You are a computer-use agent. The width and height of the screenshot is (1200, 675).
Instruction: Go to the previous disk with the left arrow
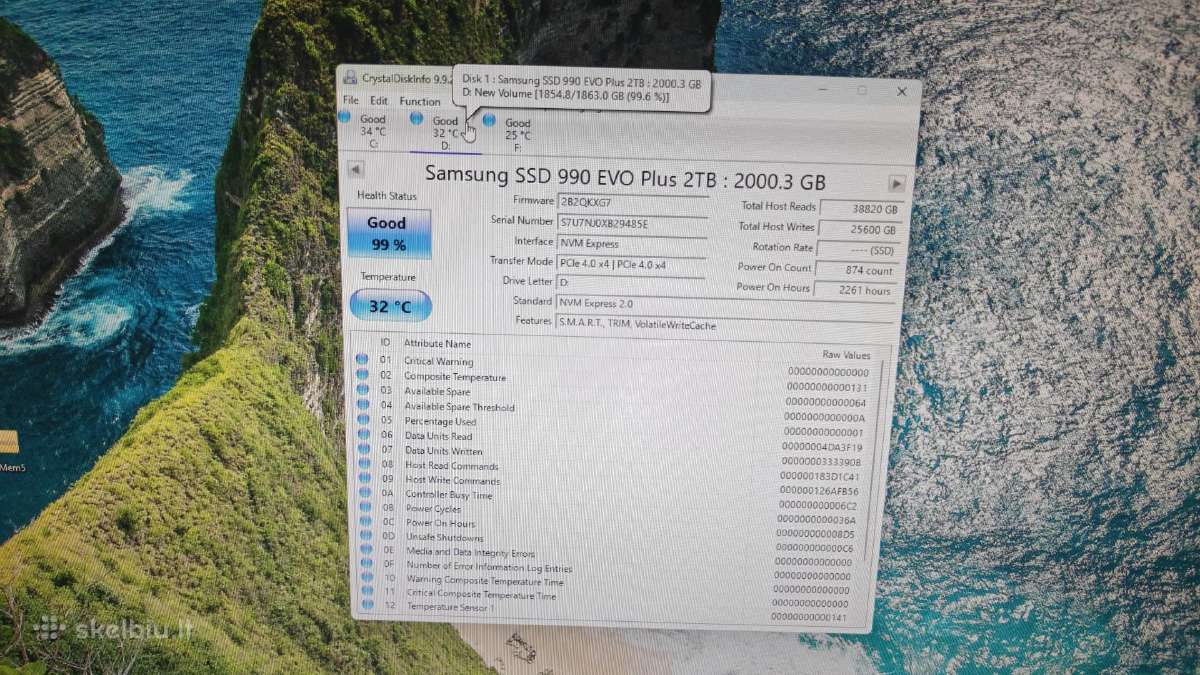click(355, 169)
